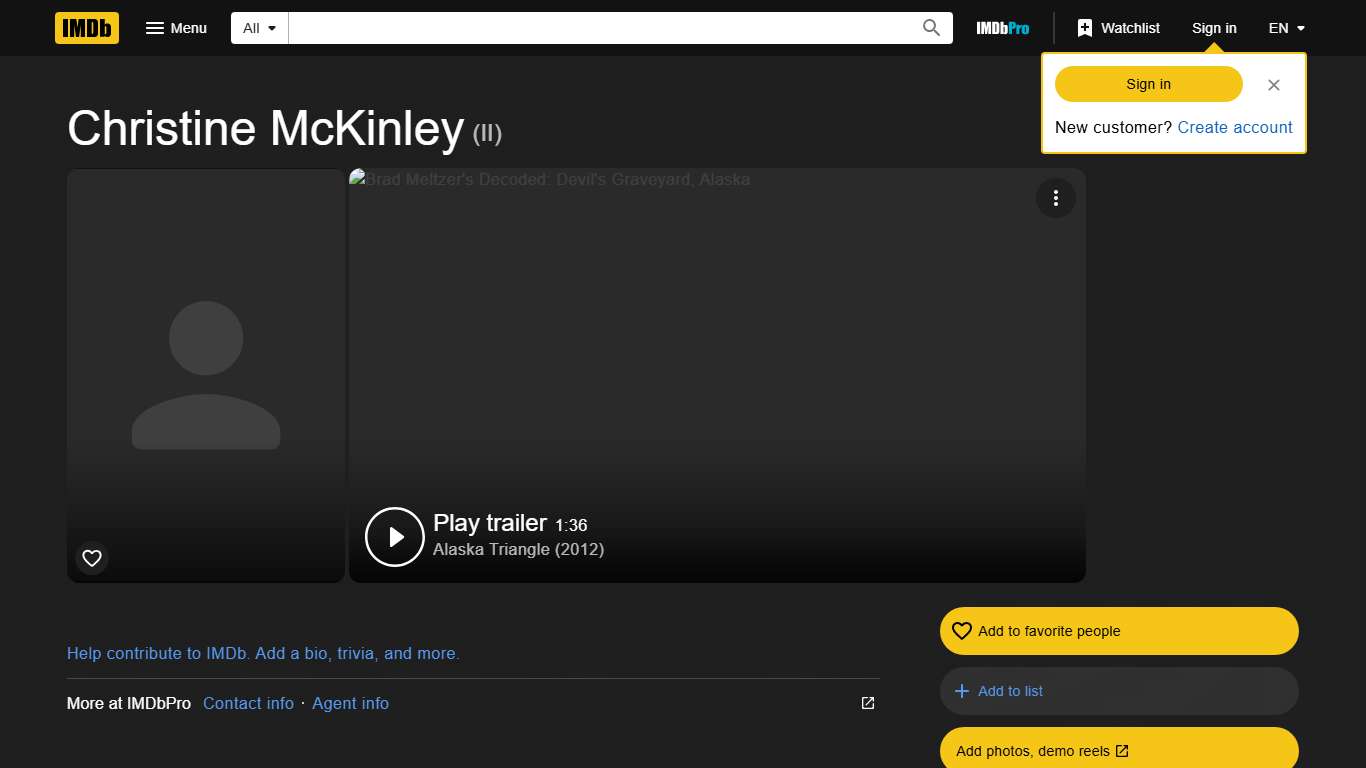Click the plus icon on Add to list
Image resolution: width=1366 pixels, height=768 pixels.
point(961,691)
